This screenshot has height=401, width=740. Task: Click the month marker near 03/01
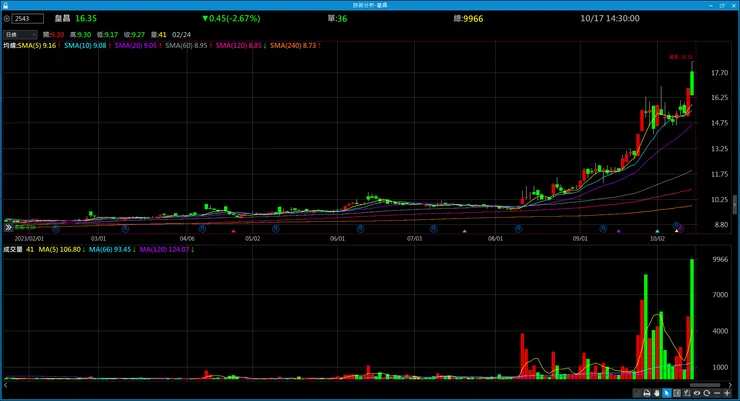[125, 229]
